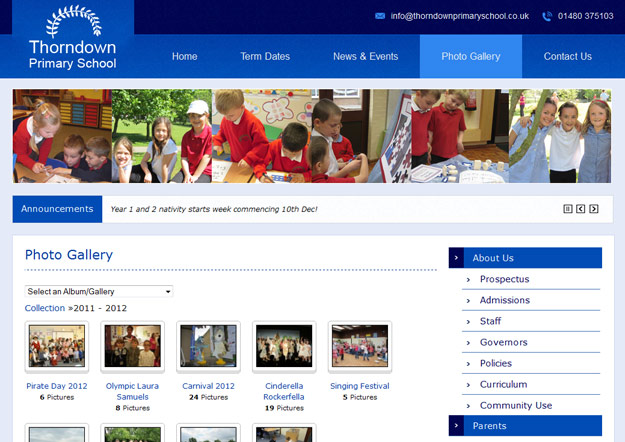Click the email envelope icon in header

coord(380,16)
